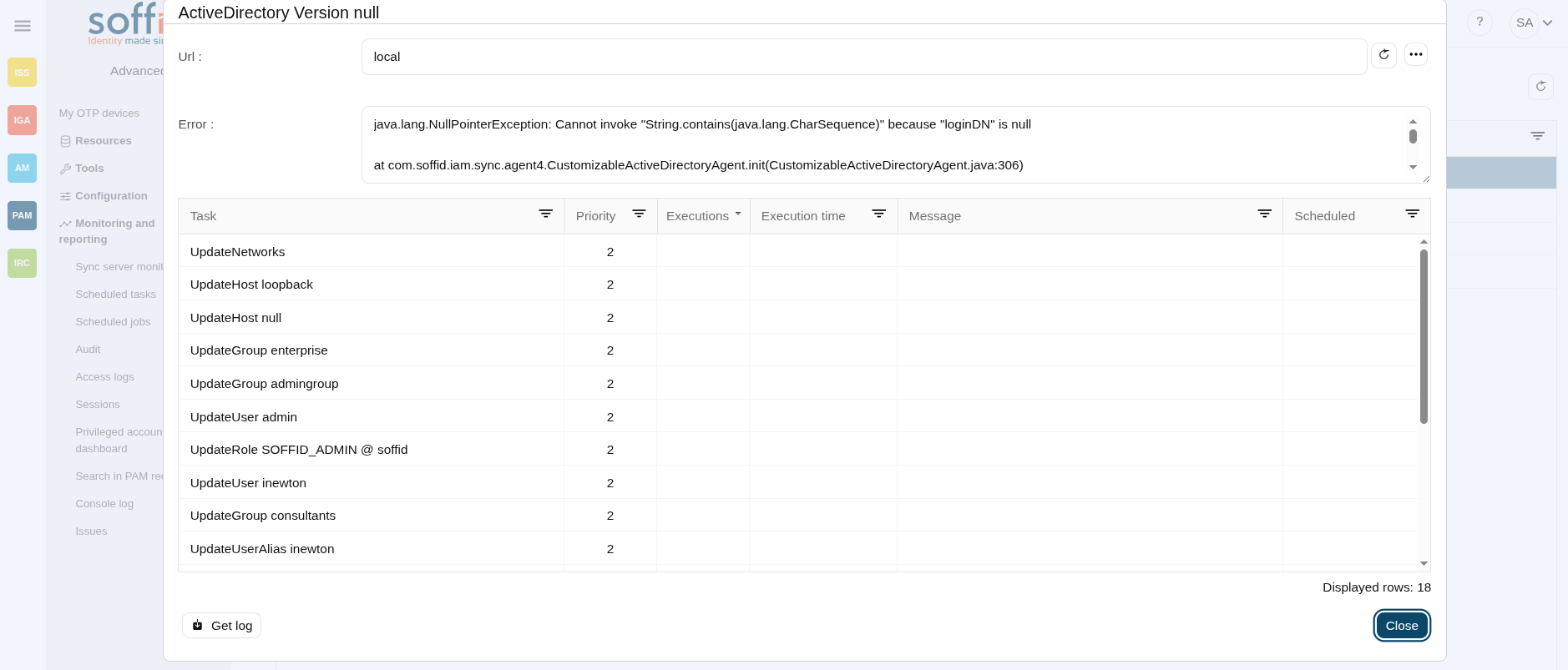Select the ISS module icon
This screenshot has height=670, width=1568.
coord(22,73)
